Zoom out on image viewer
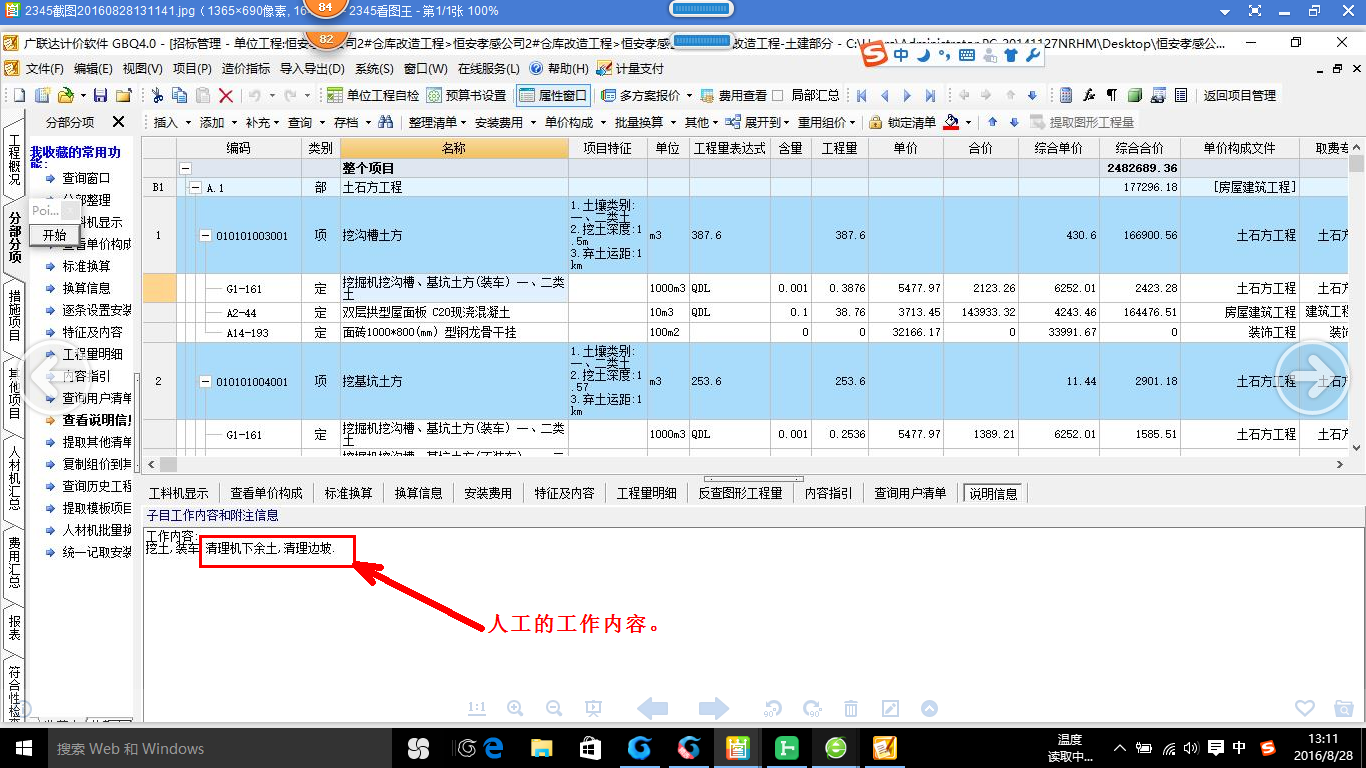Viewport: 1366px width, 768px height. (554, 708)
